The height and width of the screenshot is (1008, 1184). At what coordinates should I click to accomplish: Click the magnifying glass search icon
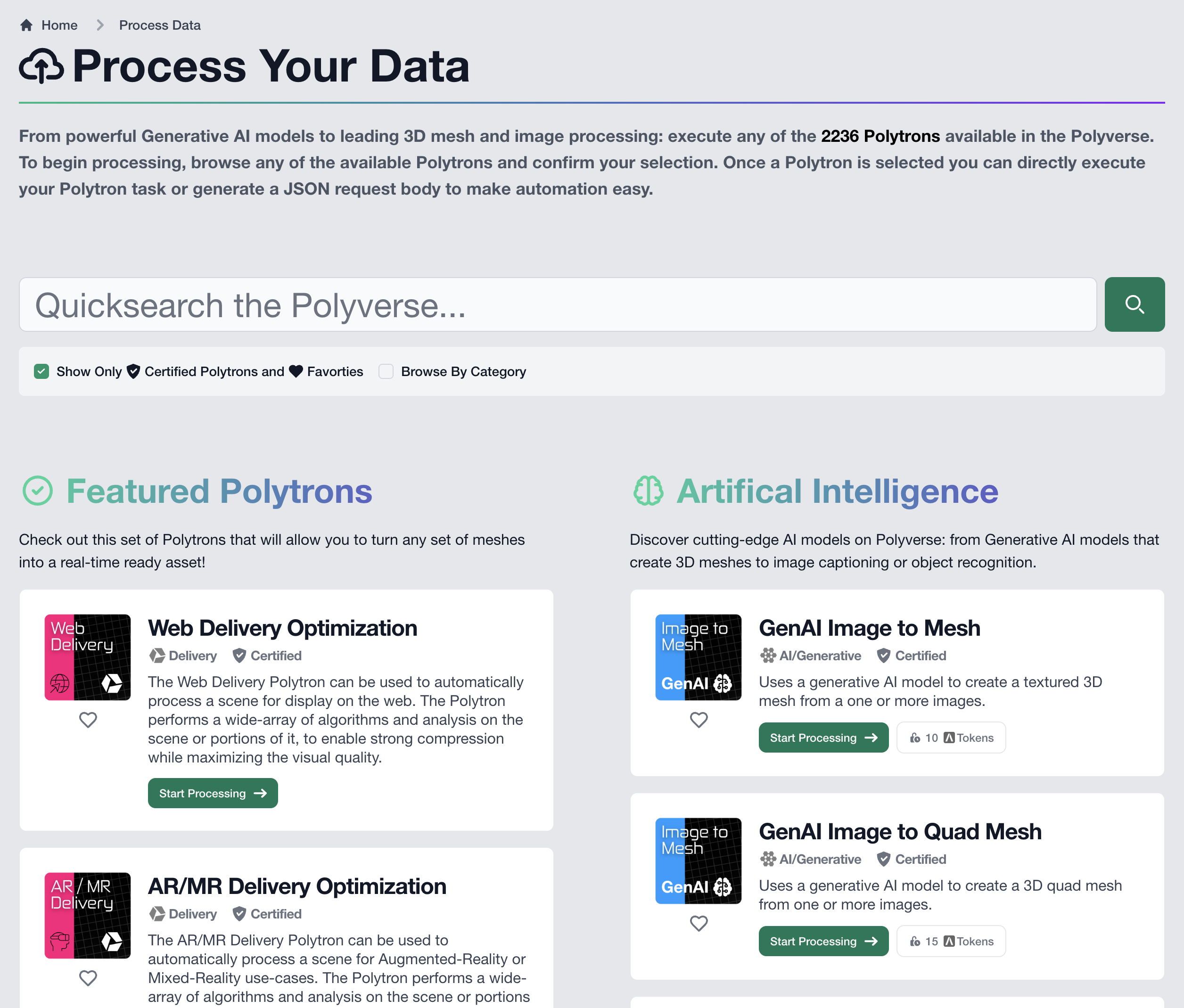(1135, 304)
